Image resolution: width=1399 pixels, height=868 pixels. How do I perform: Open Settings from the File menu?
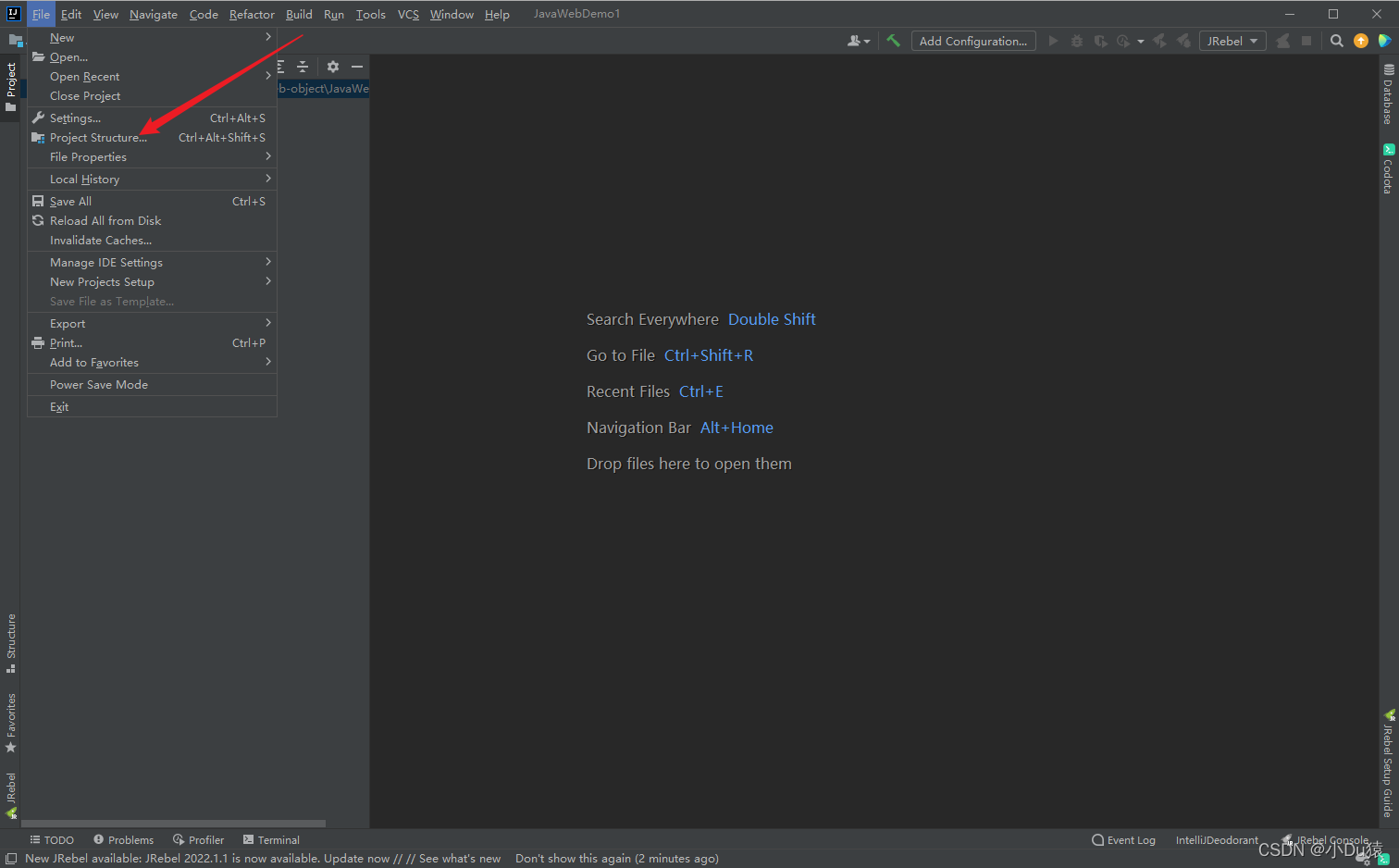click(152, 118)
